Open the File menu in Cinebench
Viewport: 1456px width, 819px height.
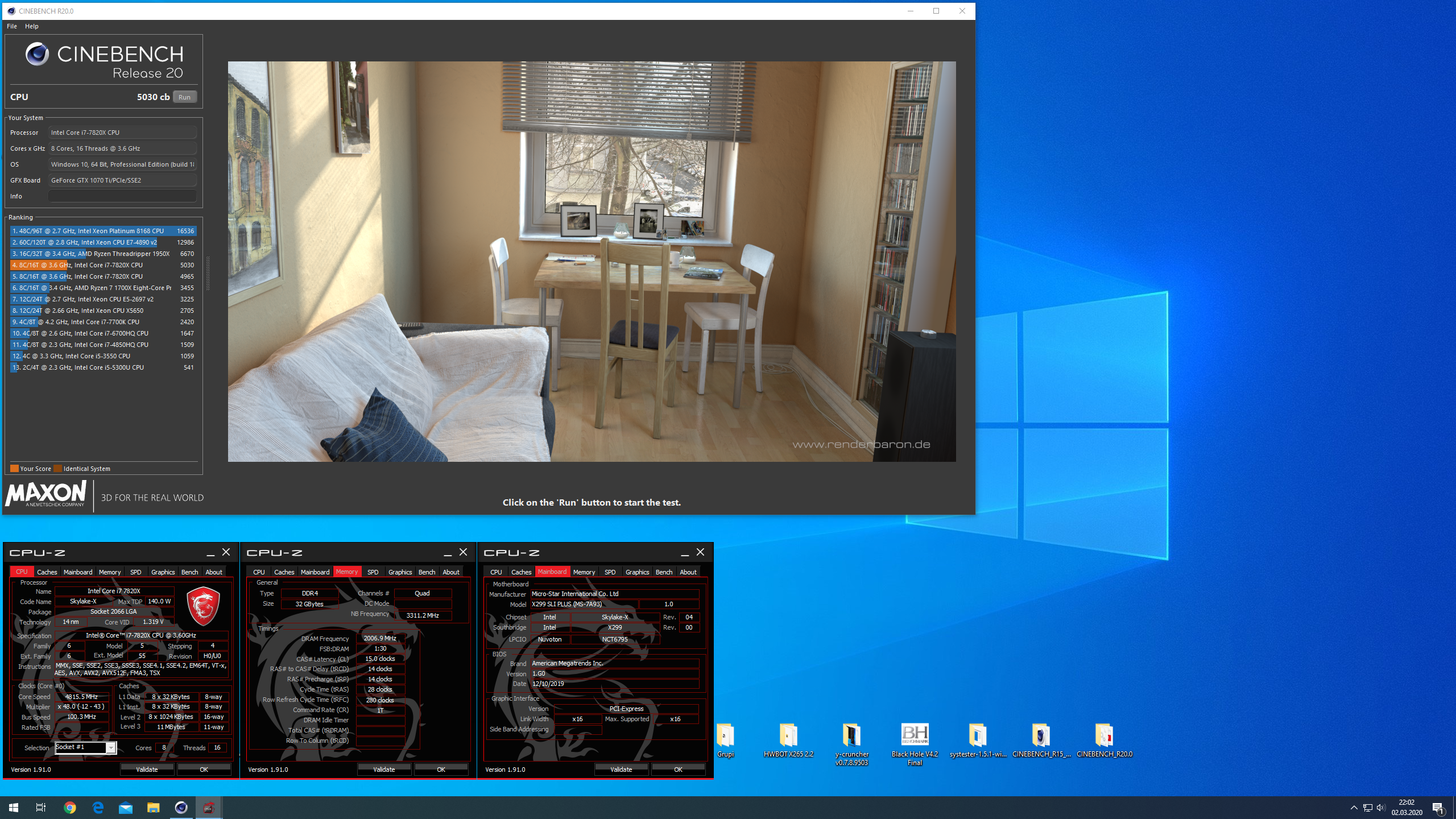11,26
